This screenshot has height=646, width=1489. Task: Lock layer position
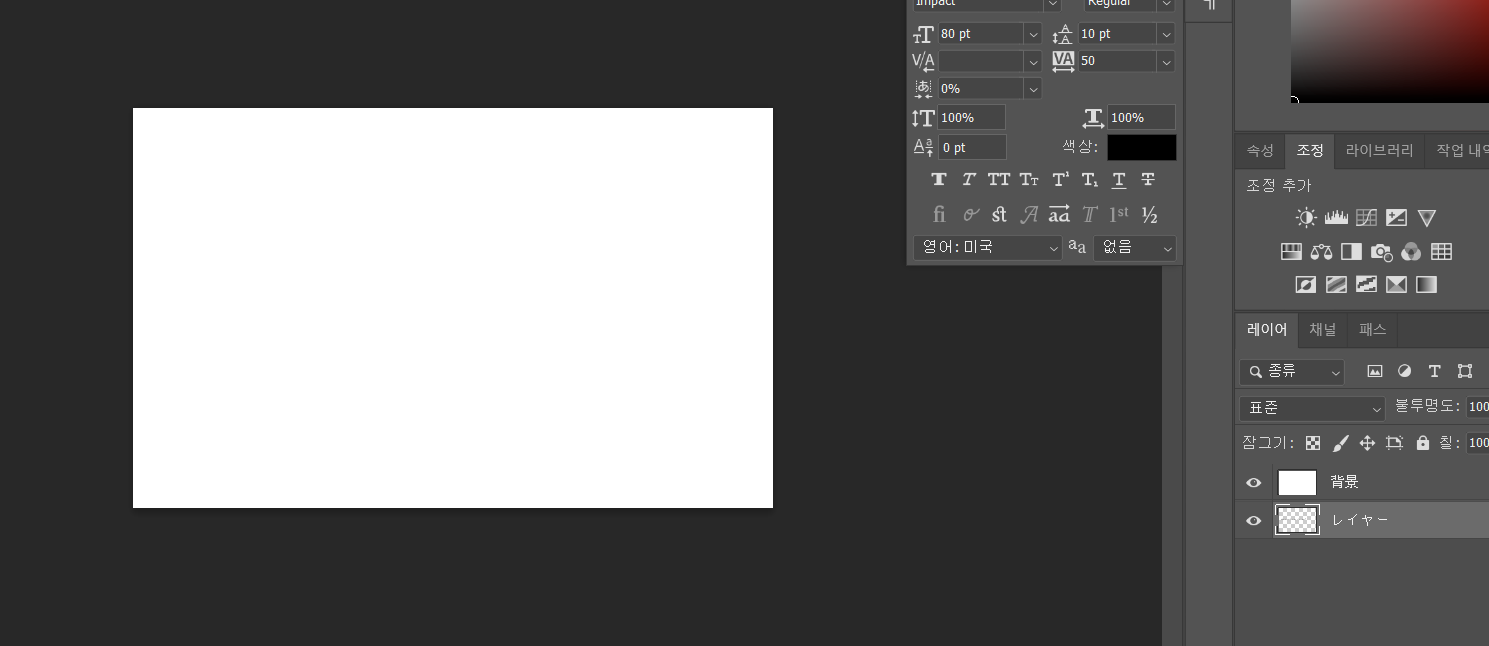pos(1368,443)
